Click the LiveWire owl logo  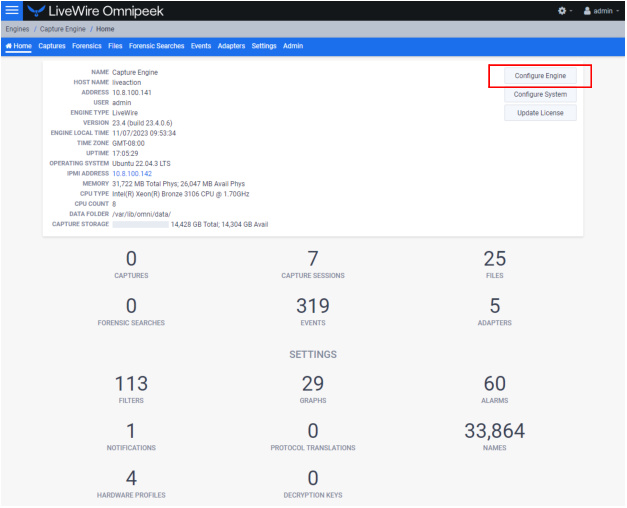point(36,11)
